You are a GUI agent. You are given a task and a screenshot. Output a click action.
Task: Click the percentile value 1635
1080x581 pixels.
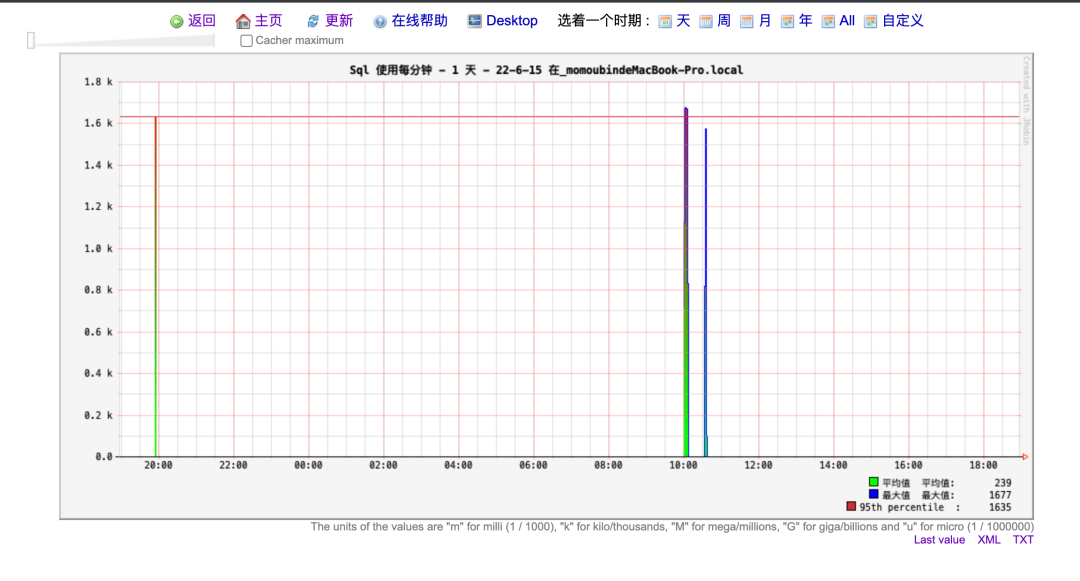(1000, 507)
